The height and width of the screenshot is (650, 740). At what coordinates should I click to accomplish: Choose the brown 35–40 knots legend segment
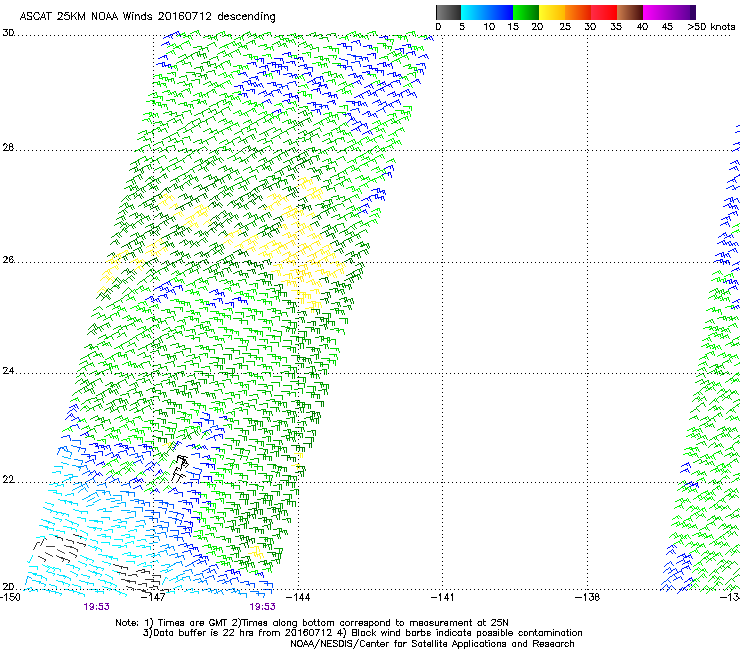point(630,12)
